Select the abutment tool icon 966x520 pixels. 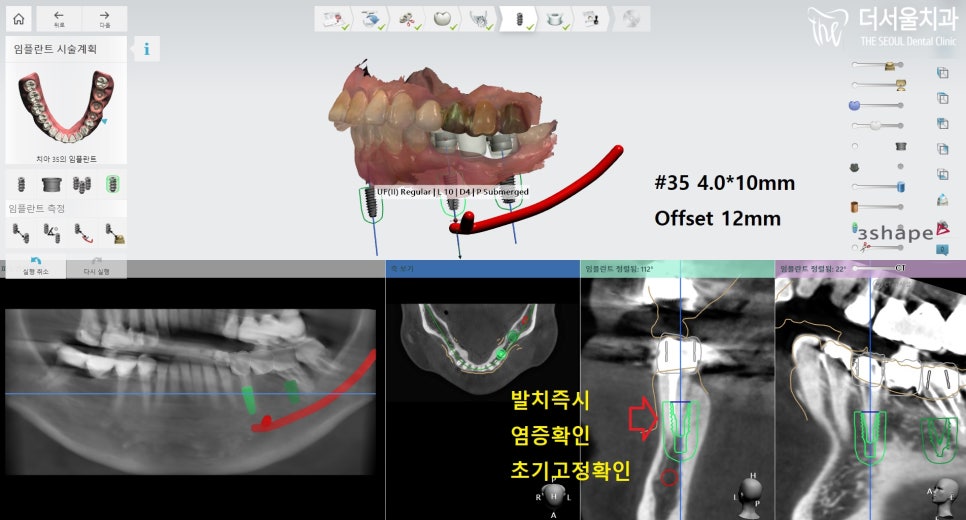pos(52,184)
